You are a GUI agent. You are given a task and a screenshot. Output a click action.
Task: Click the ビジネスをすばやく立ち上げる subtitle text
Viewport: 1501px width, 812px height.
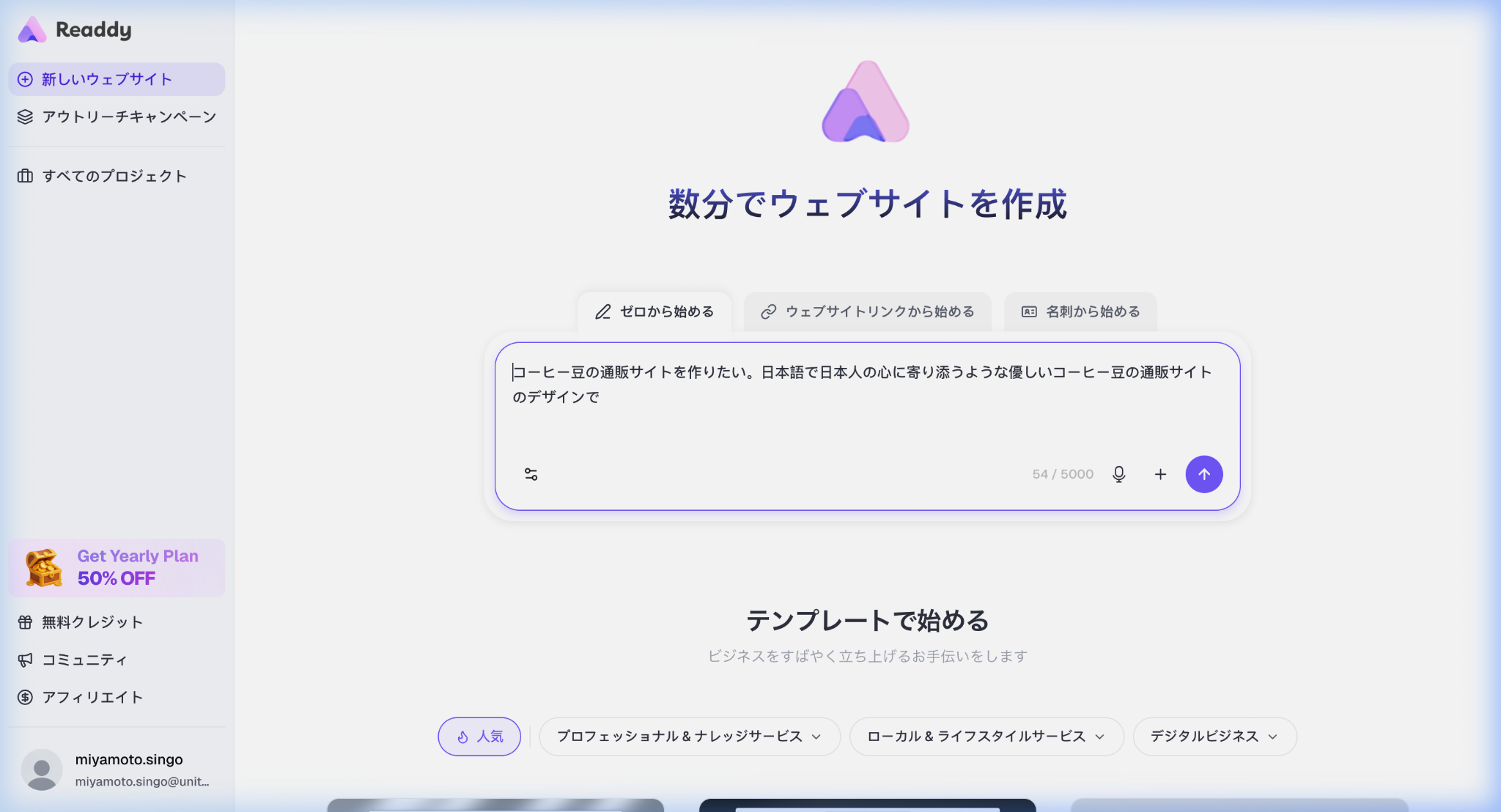point(867,656)
